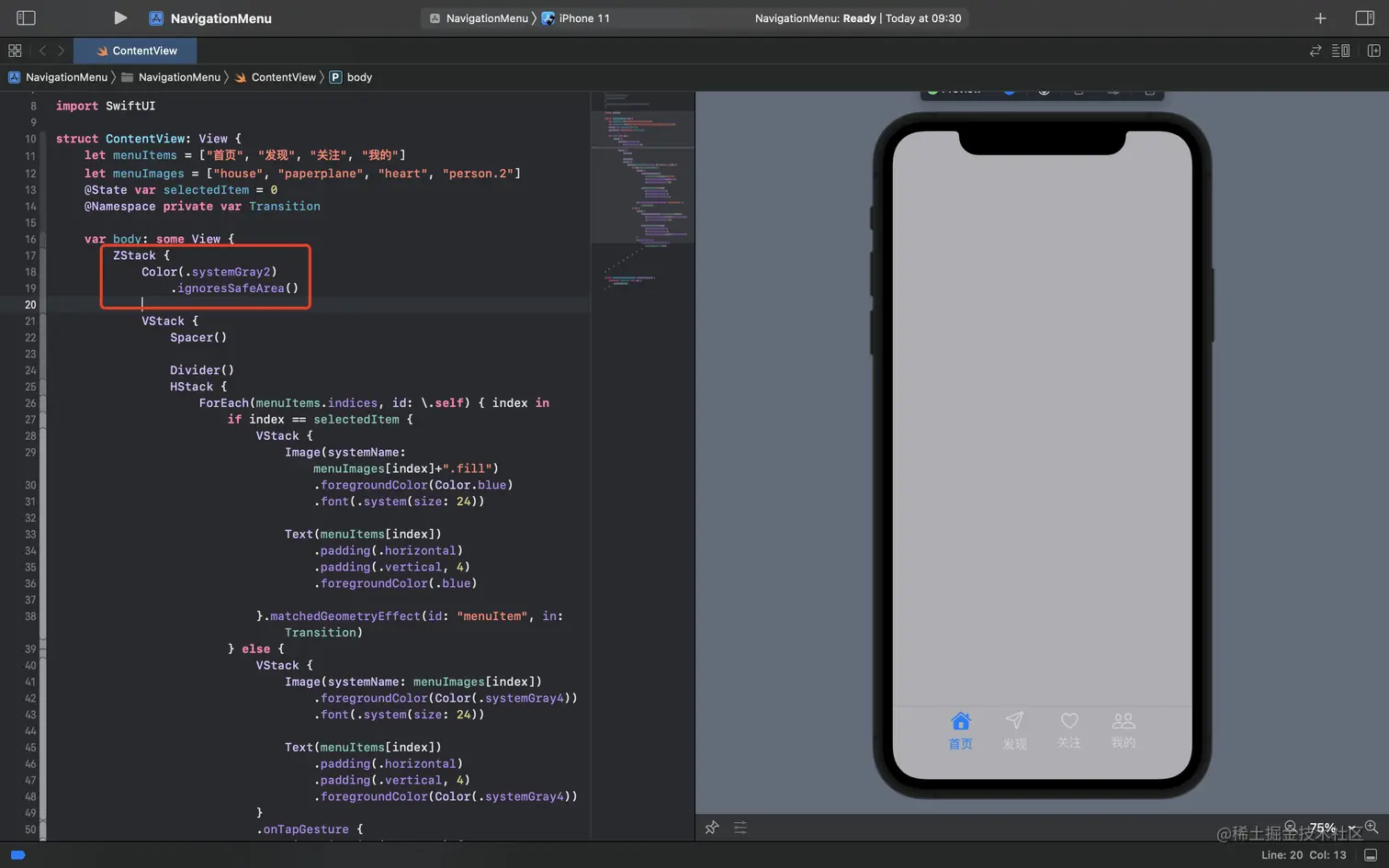The height and width of the screenshot is (868, 1389).
Task: Click the code review arrows icon
Action: (1316, 51)
